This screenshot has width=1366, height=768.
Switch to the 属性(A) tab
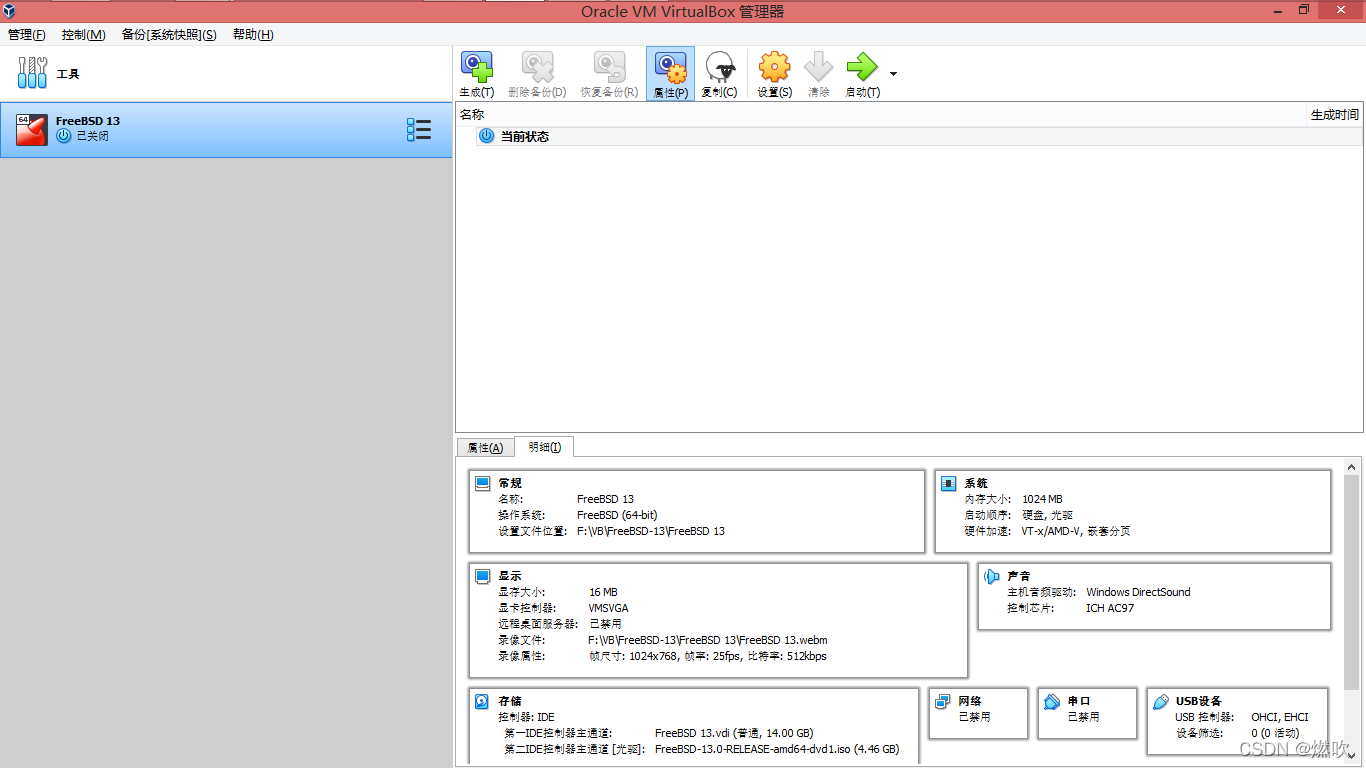click(486, 448)
